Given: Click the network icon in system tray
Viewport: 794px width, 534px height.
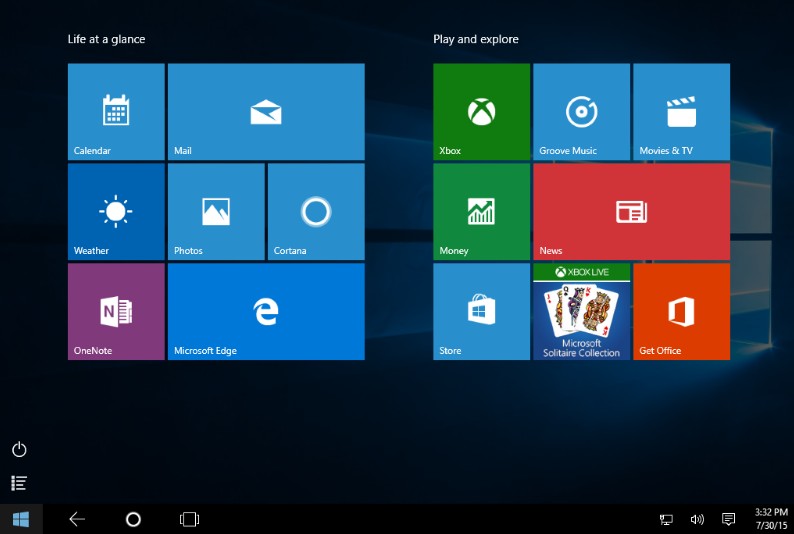Looking at the screenshot, I should (x=666, y=519).
